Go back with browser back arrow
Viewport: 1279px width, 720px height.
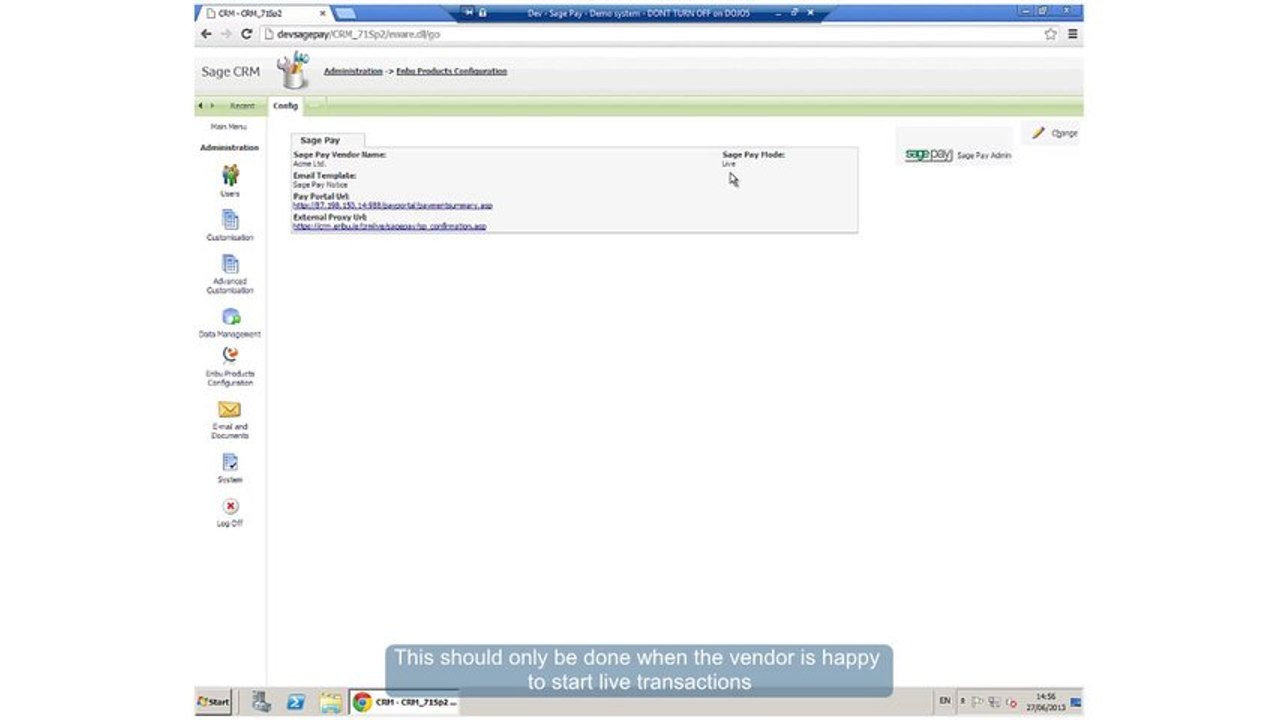pyautogui.click(x=206, y=34)
